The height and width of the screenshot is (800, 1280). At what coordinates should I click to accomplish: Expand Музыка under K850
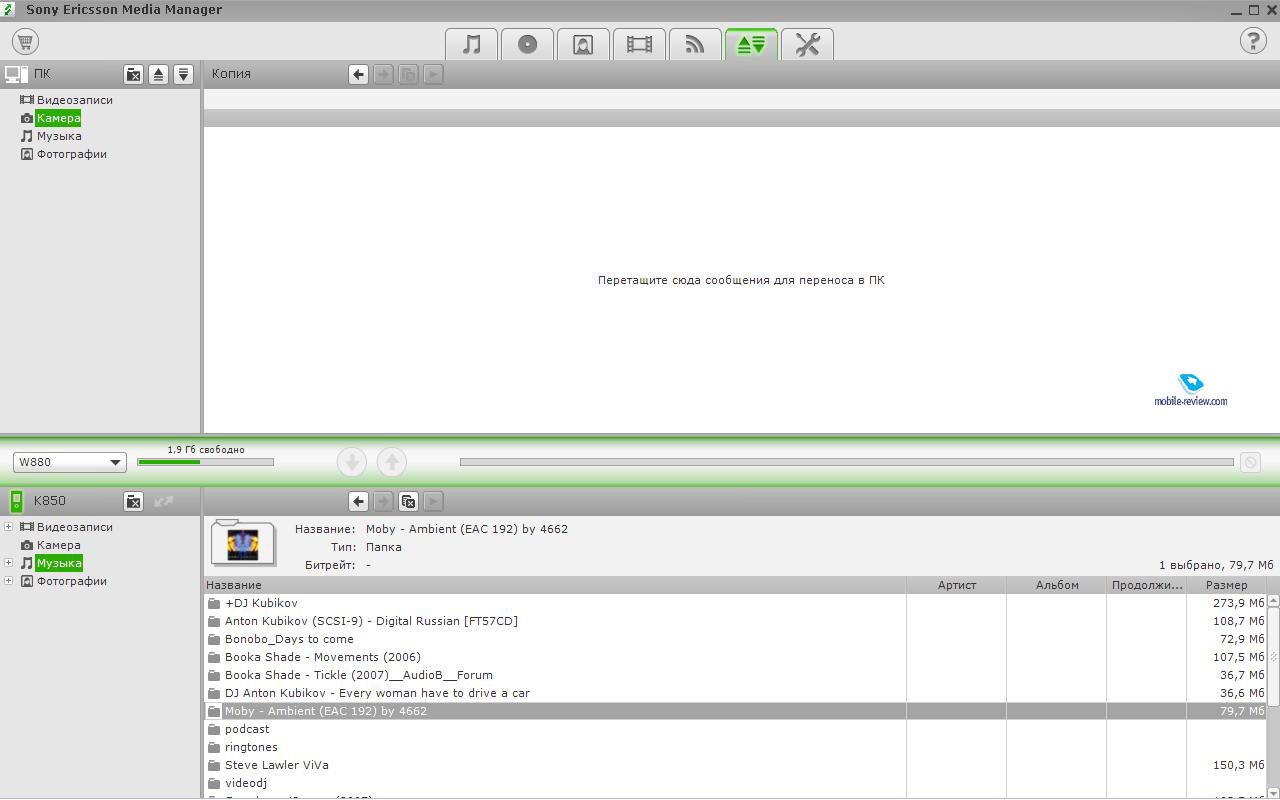[x=9, y=563]
